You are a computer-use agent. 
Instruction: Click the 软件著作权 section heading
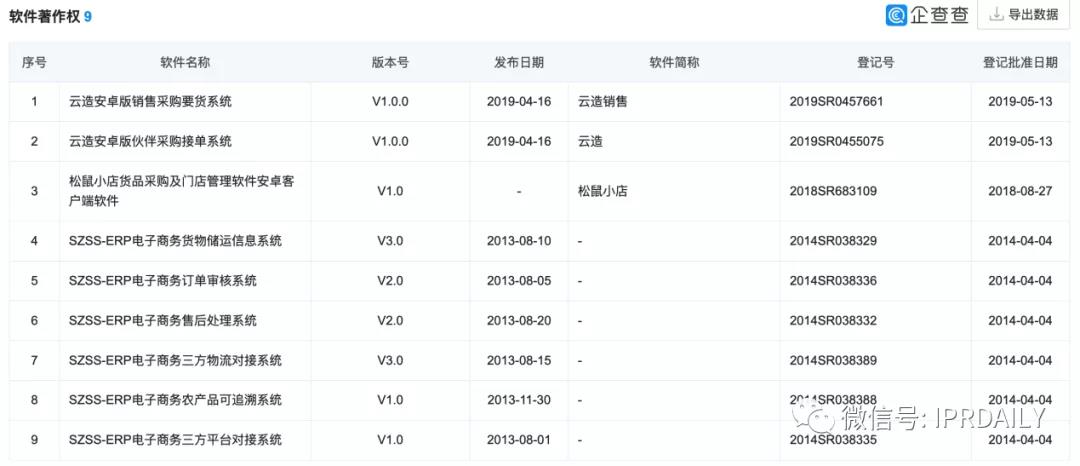tap(45, 17)
